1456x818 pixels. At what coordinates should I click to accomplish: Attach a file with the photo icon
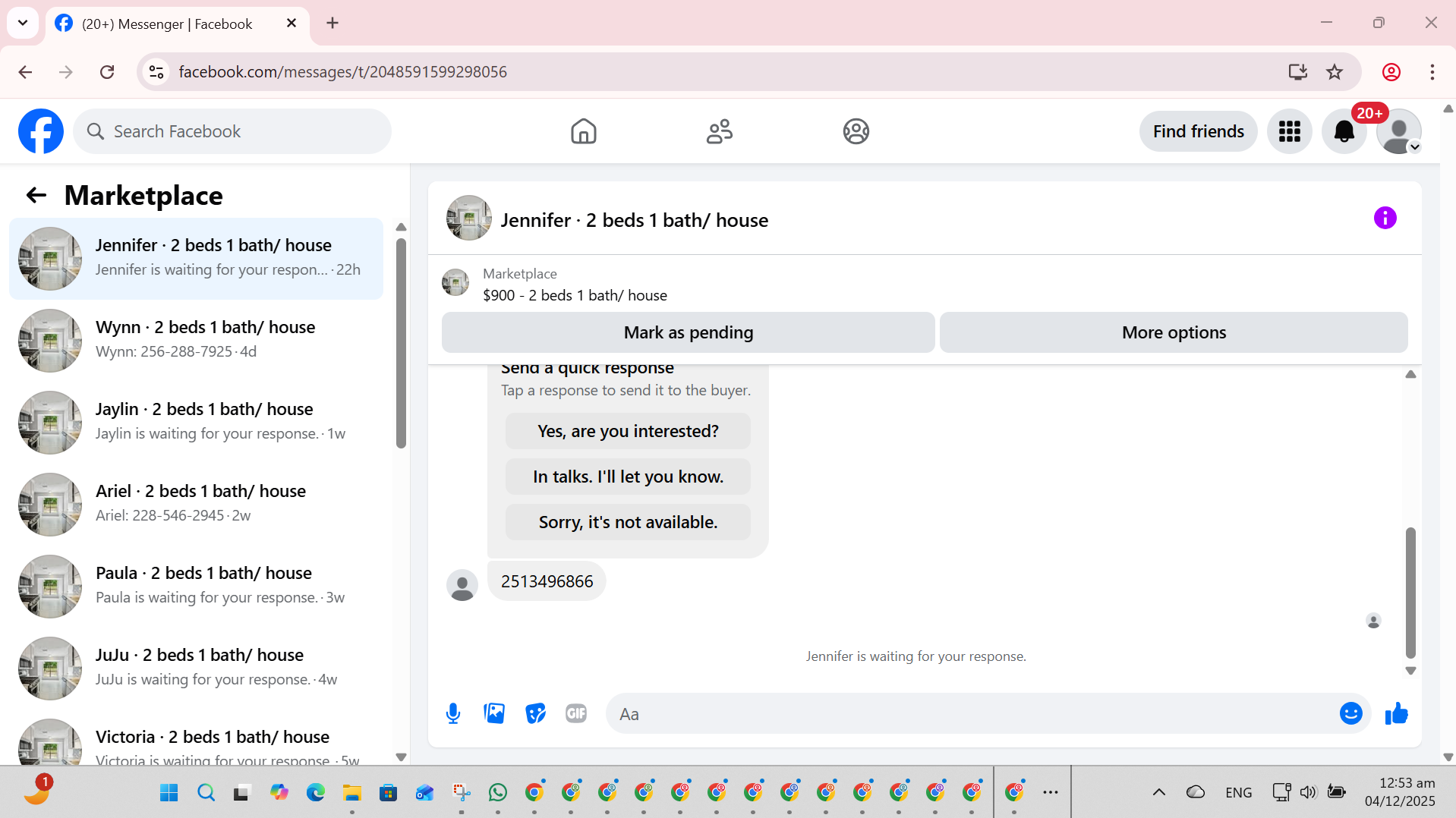[x=494, y=713]
